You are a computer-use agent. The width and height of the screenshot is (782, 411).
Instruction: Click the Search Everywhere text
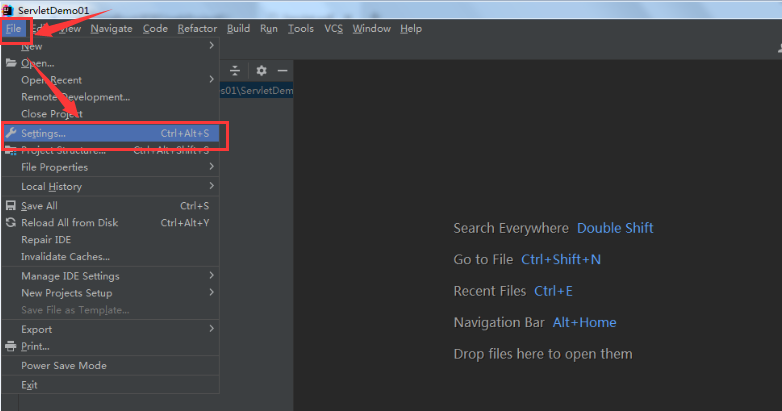click(511, 228)
